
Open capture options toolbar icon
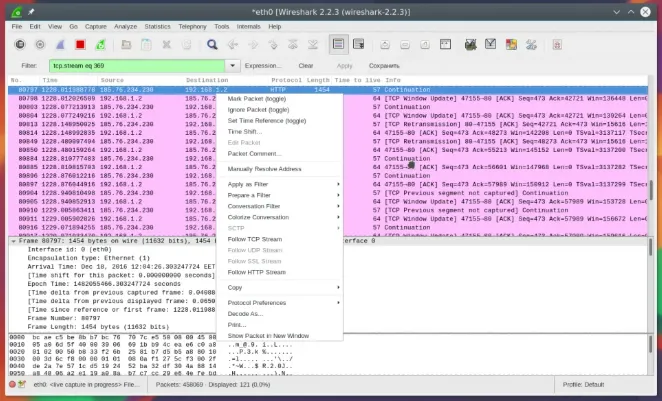[x=40, y=44]
